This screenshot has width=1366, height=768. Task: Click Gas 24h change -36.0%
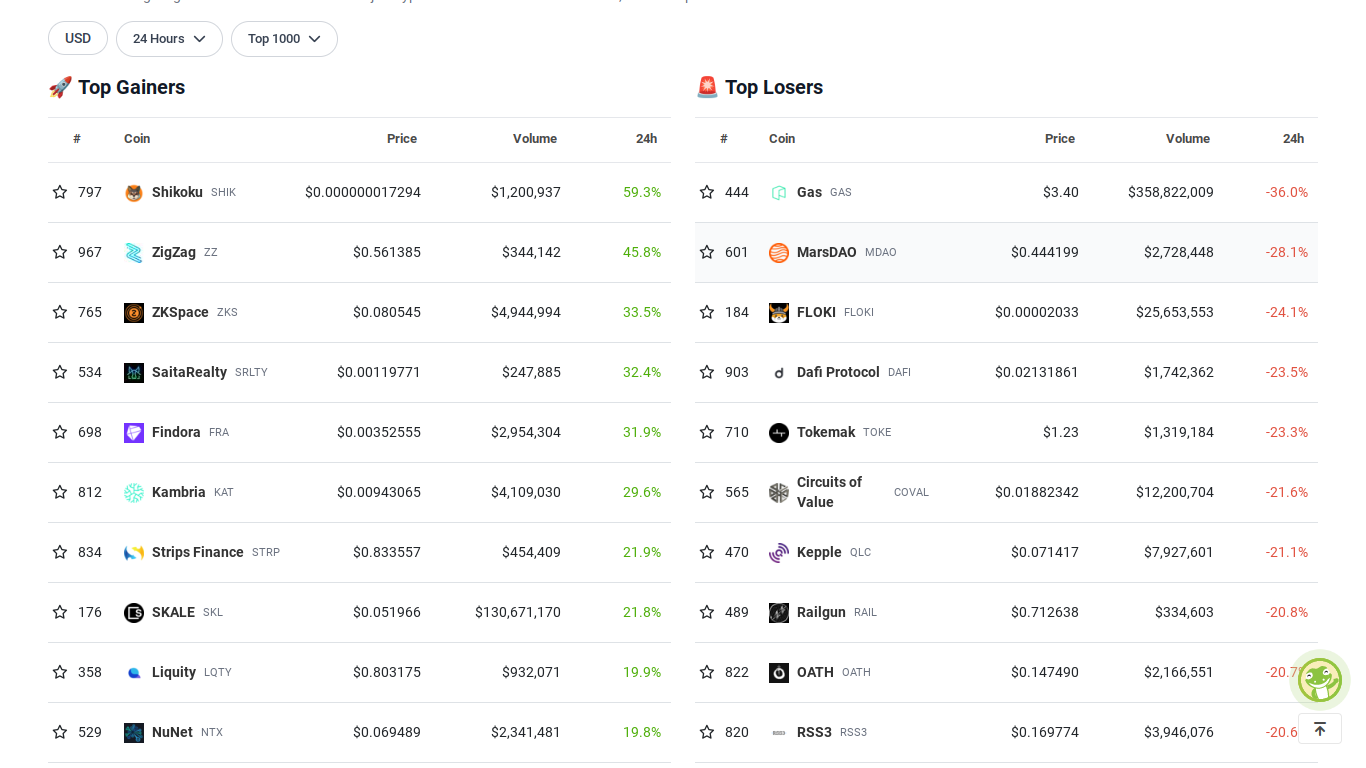(x=1287, y=192)
